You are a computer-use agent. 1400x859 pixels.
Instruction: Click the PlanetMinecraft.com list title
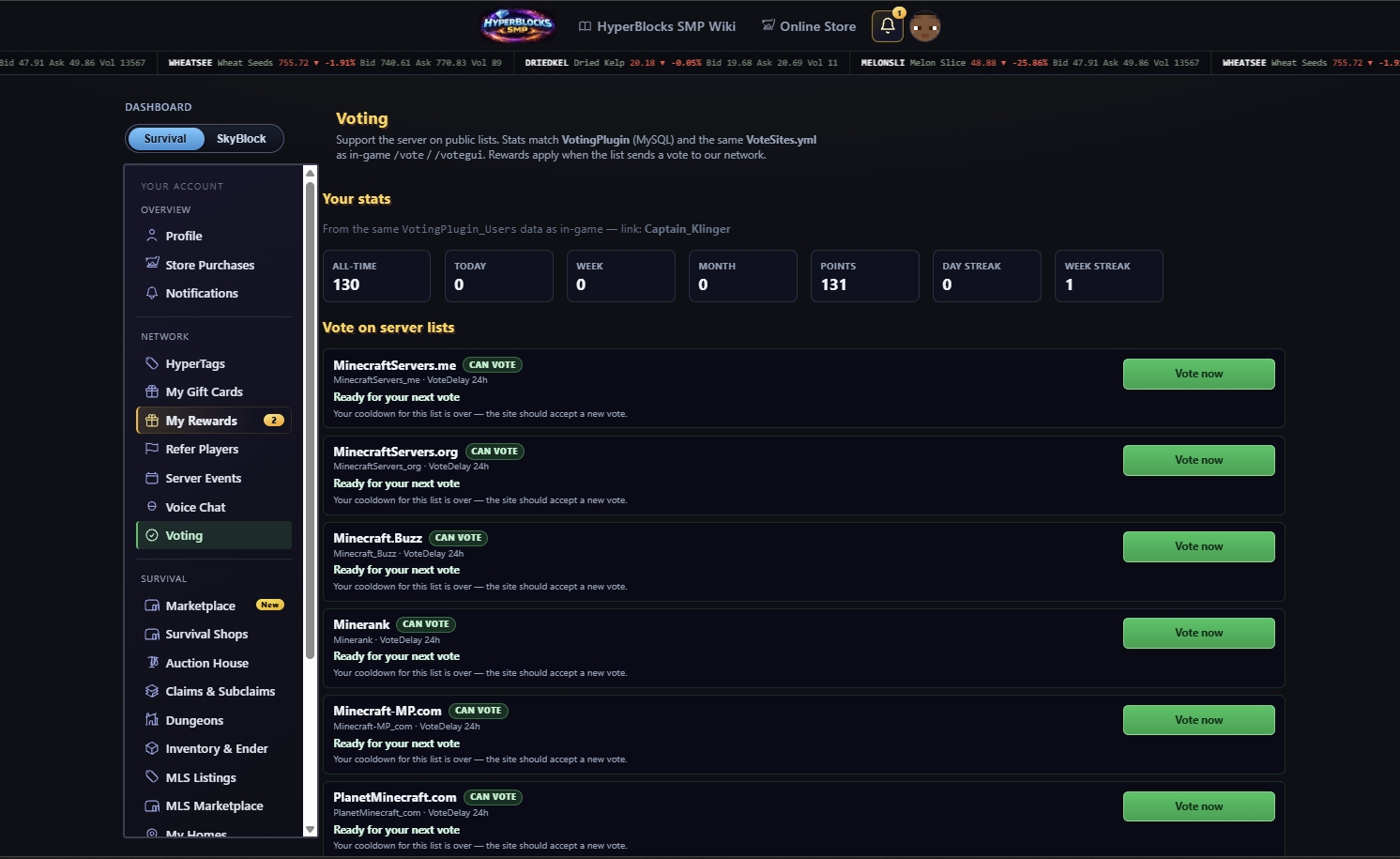coord(395,797)
